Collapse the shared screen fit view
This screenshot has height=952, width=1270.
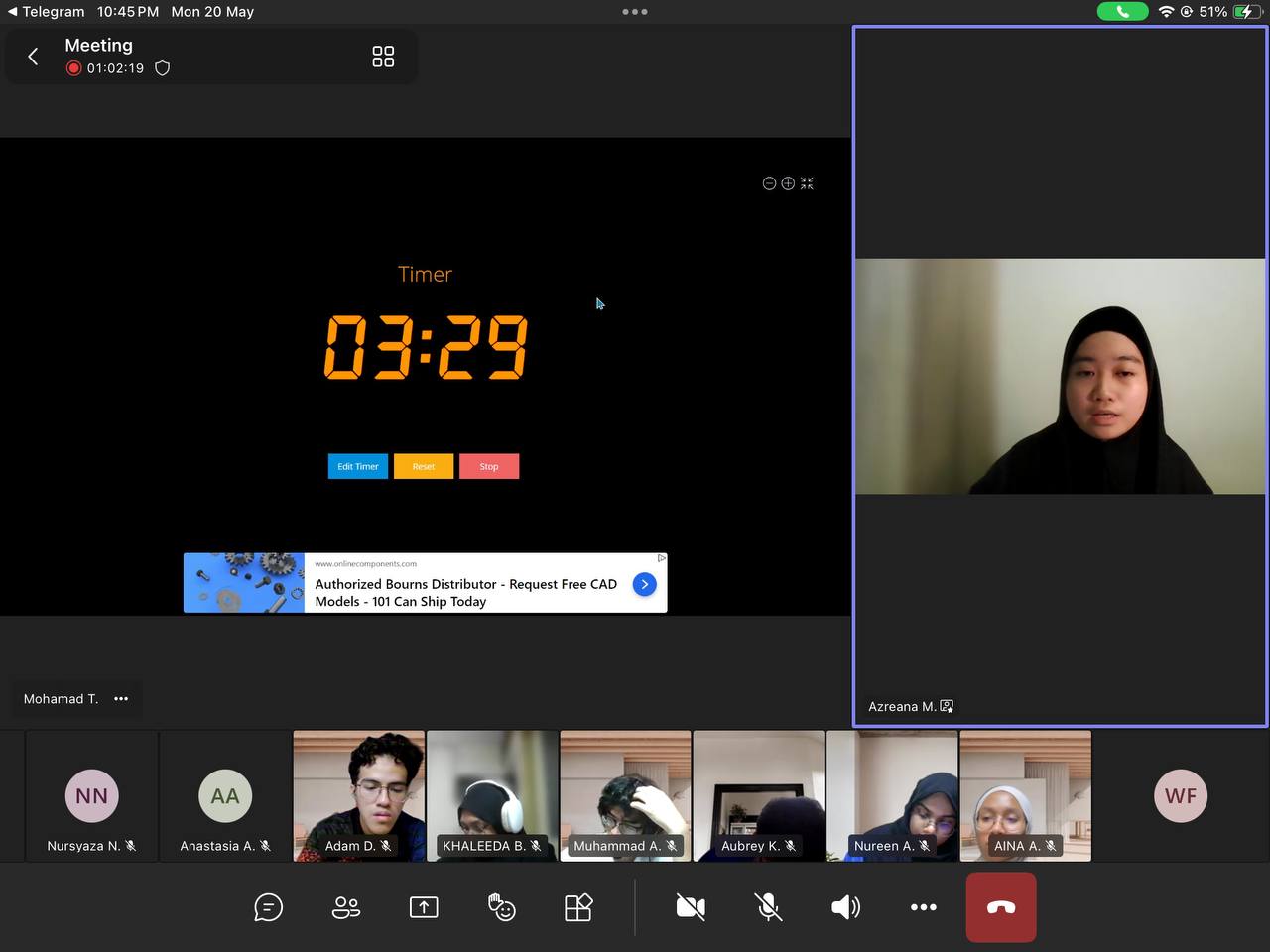pyautogui.click(x=807, y=183)
